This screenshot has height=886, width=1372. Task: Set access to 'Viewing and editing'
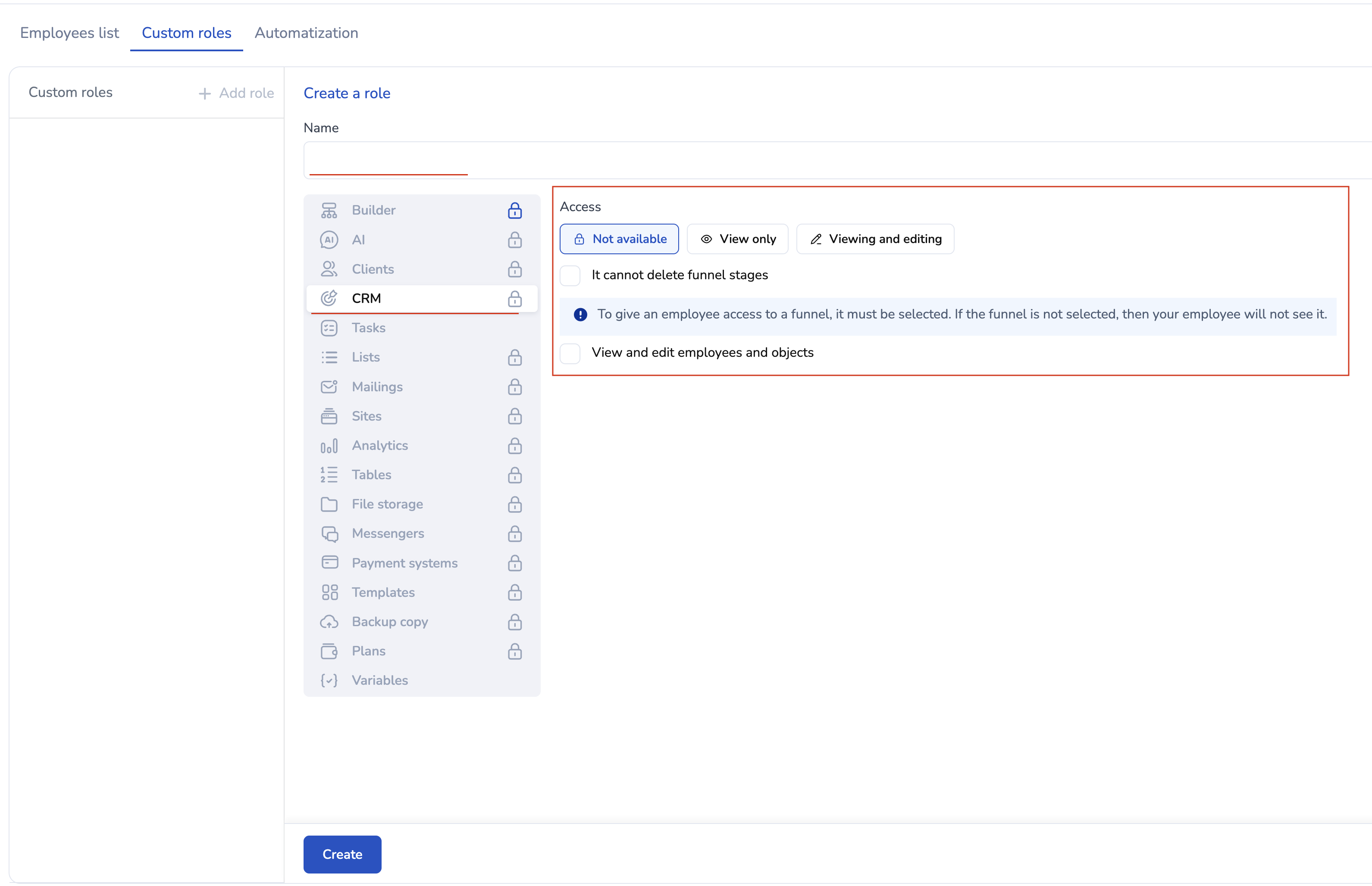[875, 239]
